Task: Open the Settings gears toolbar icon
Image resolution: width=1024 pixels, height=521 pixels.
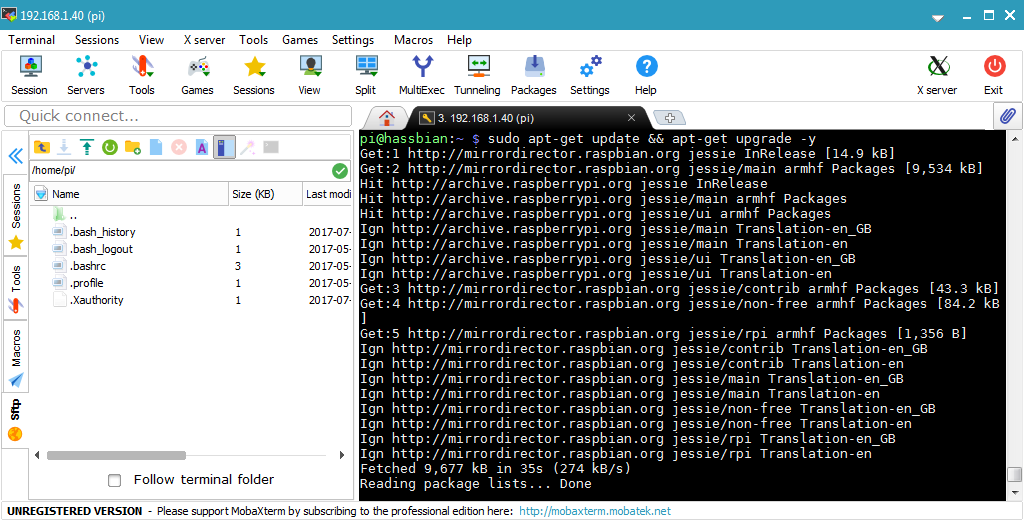Action: pos(590,76)
